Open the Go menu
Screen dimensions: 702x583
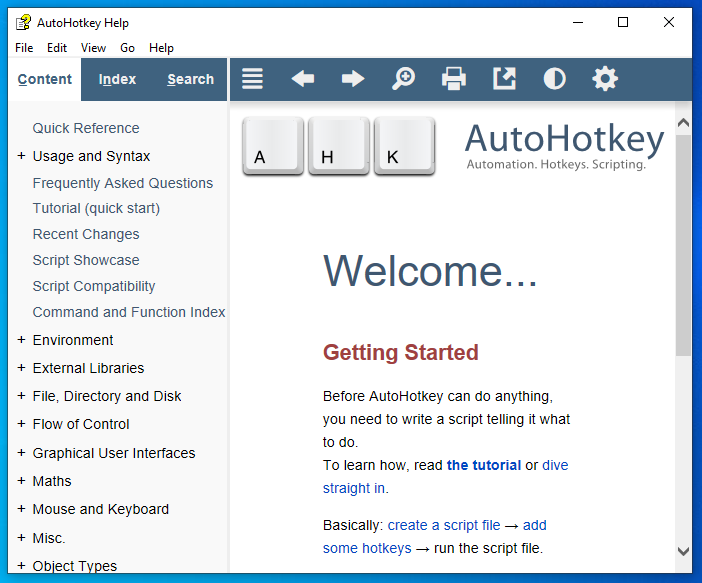click(127, 48)
